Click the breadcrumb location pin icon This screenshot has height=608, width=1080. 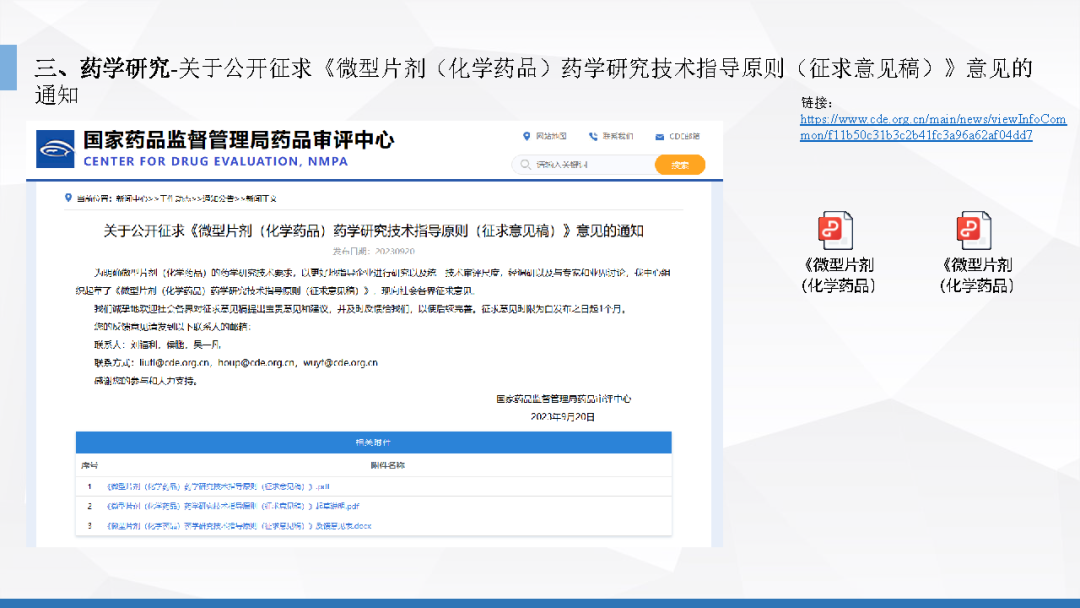(x=68, y=198)
